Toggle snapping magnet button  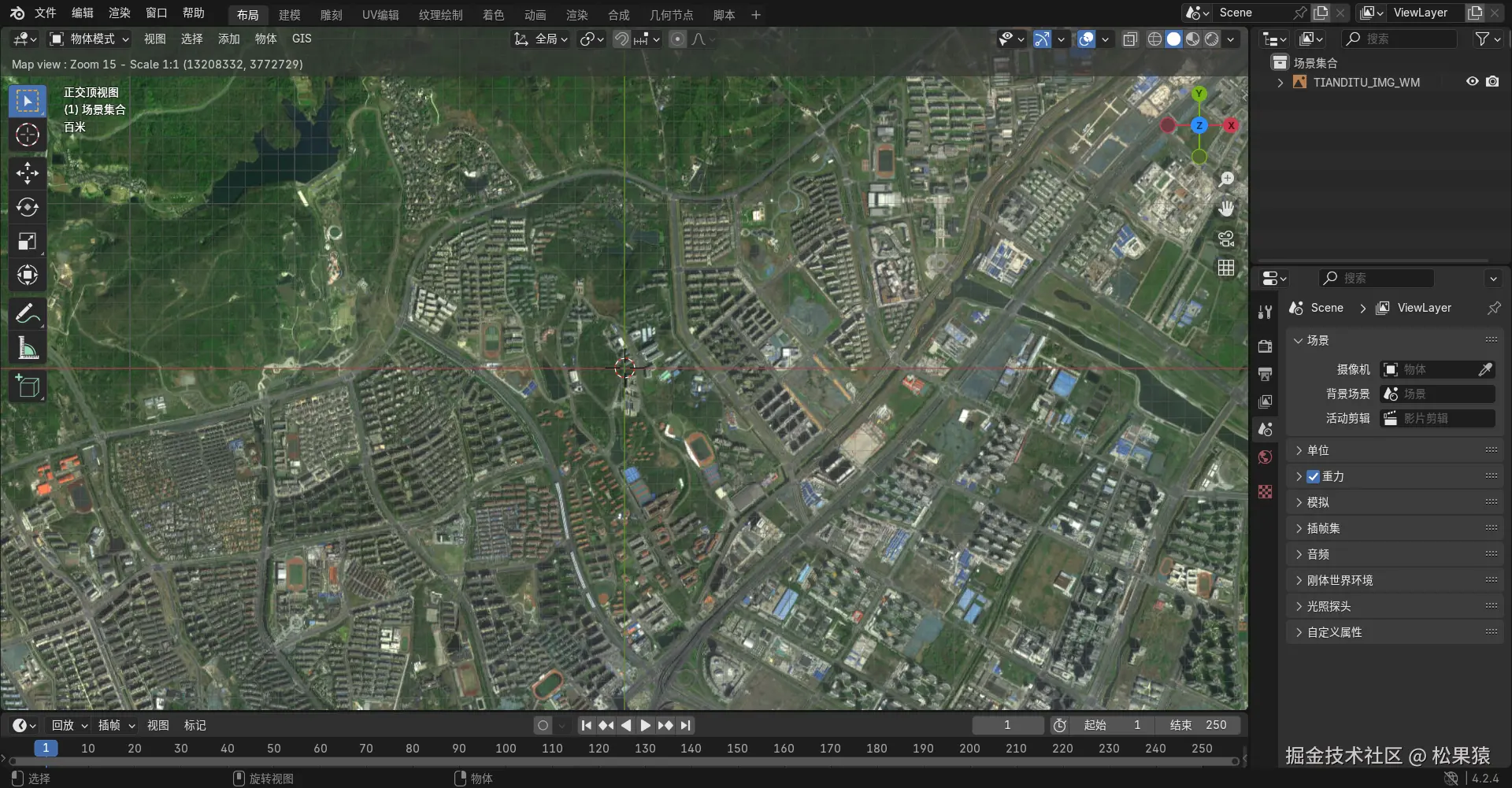622,39
